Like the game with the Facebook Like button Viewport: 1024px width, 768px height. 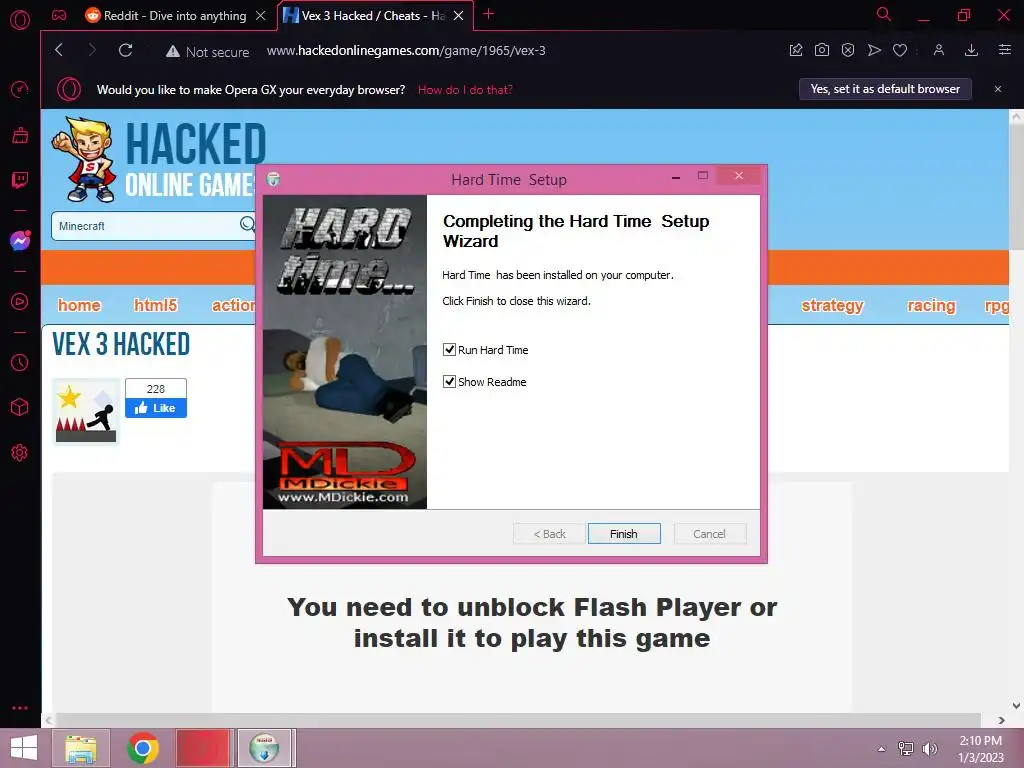tap(155, 408)
